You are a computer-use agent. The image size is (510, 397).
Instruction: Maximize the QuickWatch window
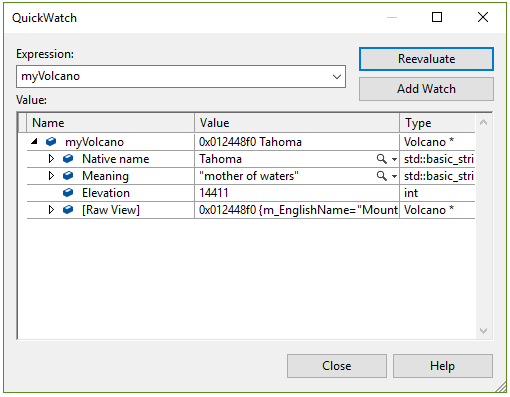[x=437, y=17]
